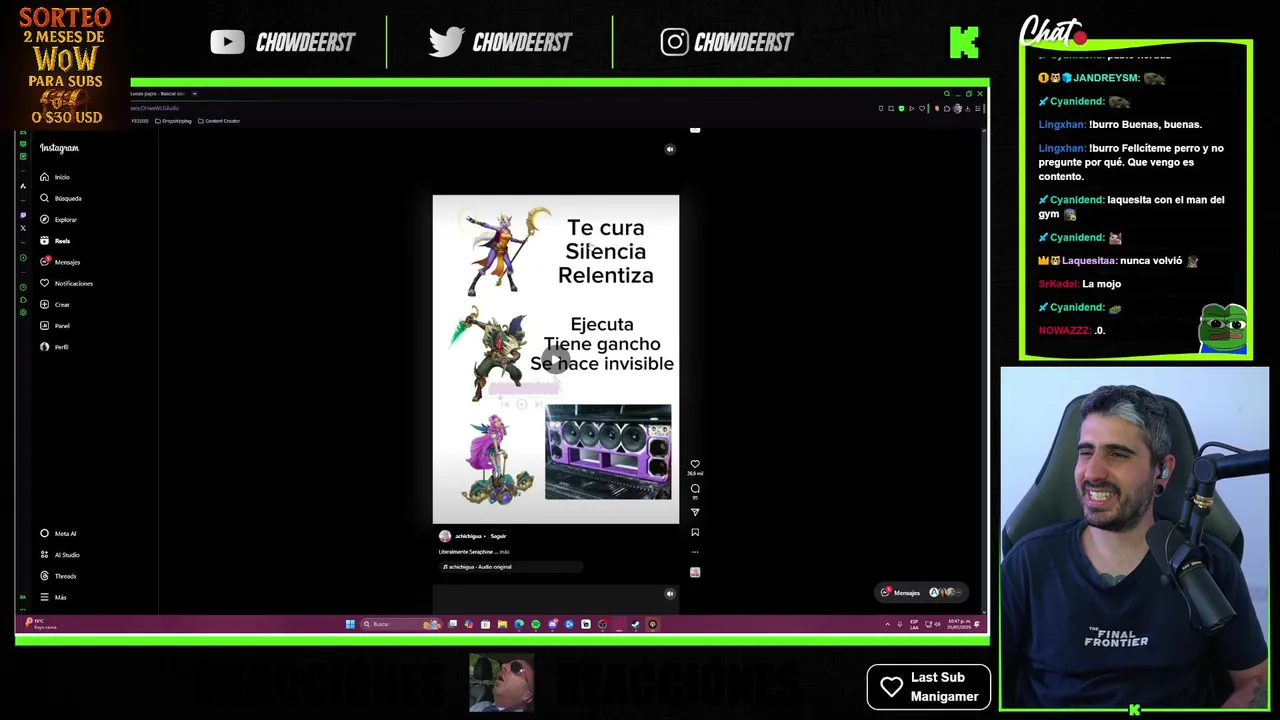Open Búsqueda search in Instagram sidebar
This screenshot has height=720, width=1280.
[x=61, y=198]
